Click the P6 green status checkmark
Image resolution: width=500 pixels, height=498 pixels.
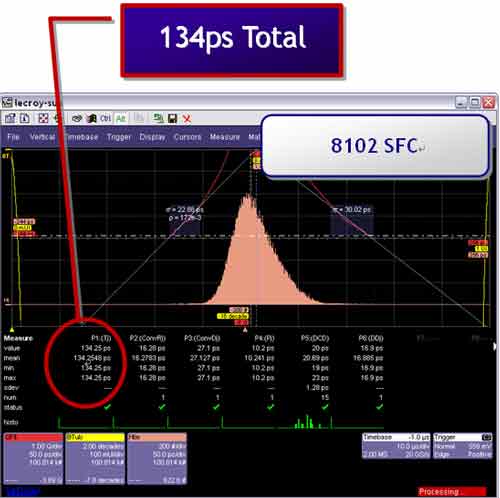(380, 407)
